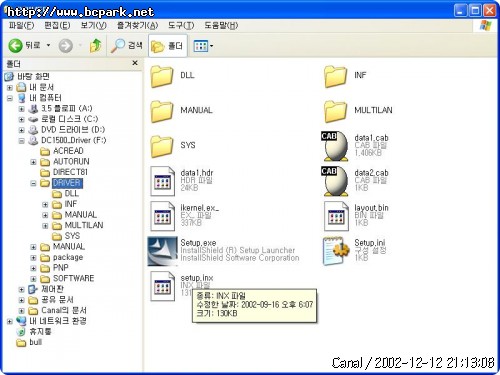Select the data1.cab file icon
This screenshot has width=500, height=375.
point(335,146)
